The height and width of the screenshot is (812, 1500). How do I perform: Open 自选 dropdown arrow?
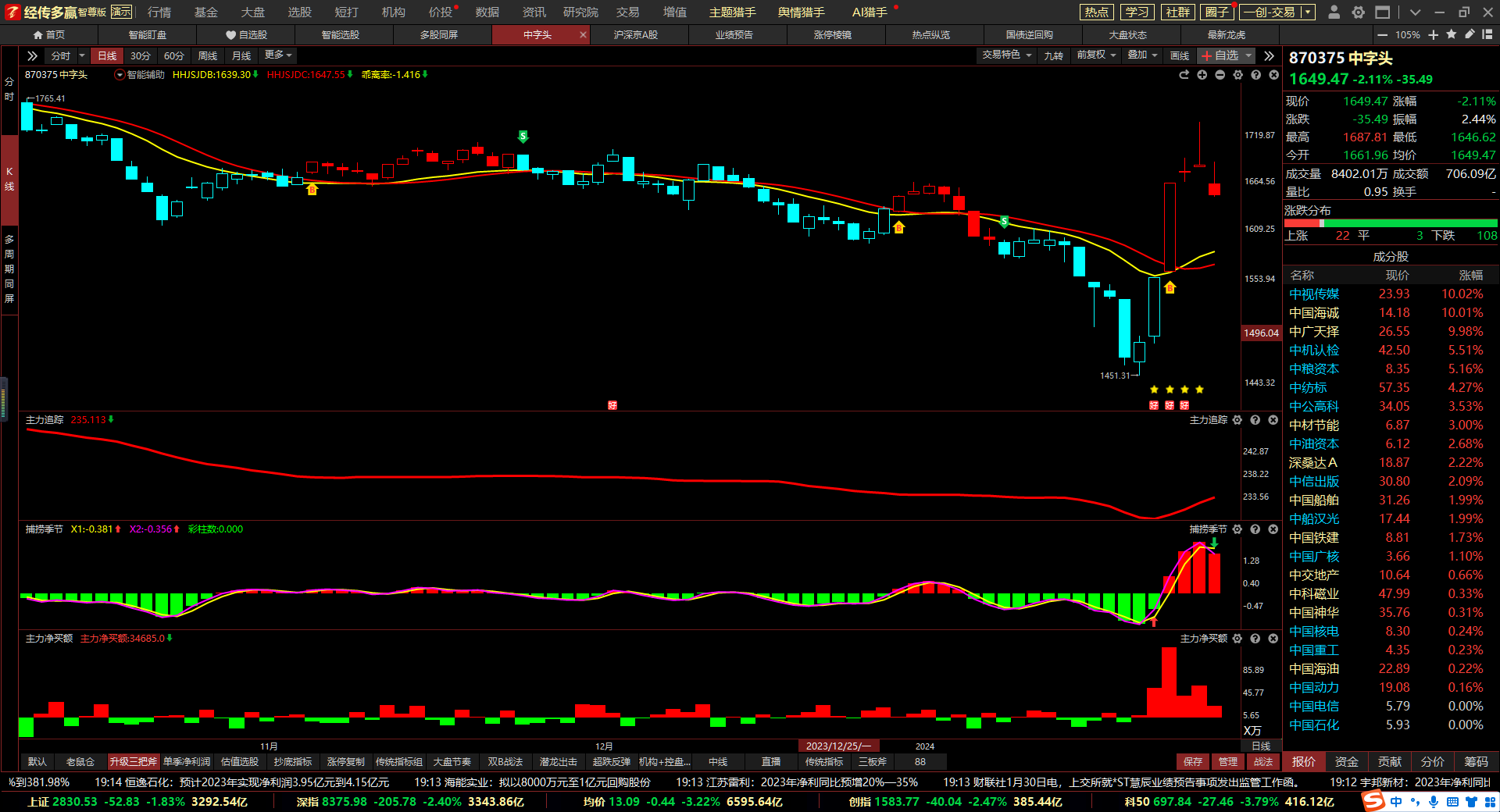pyautogui.click(x=1248, y=55)
